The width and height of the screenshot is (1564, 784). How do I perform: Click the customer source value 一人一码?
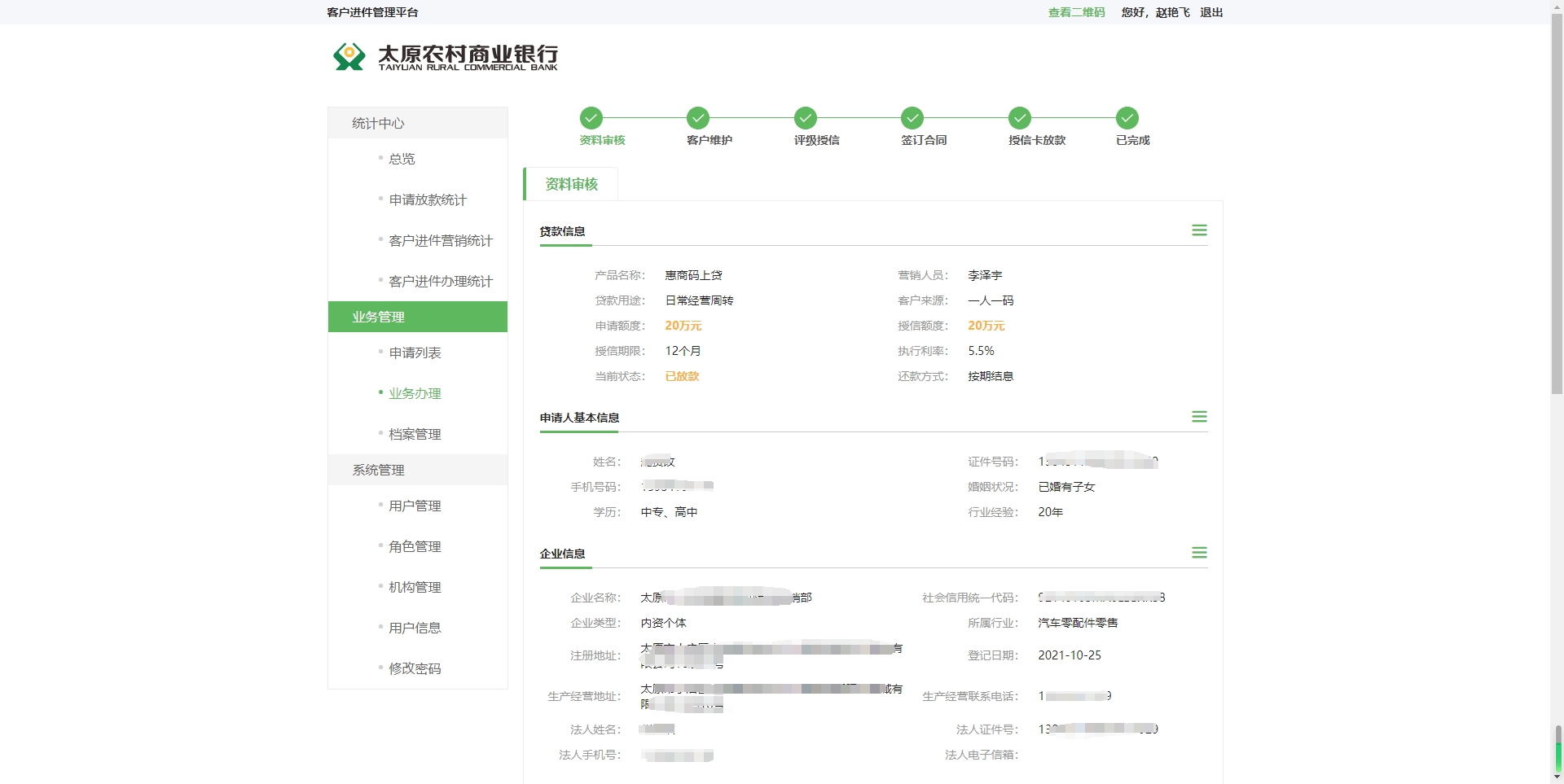pos(991,300)
